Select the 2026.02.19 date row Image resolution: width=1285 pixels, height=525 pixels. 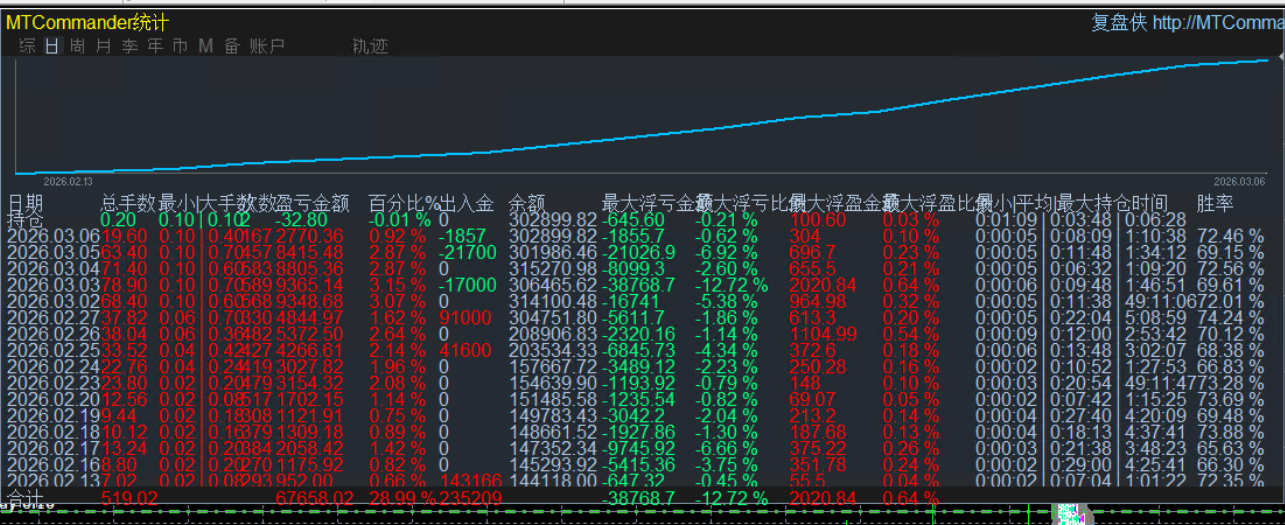pos(53,415)
